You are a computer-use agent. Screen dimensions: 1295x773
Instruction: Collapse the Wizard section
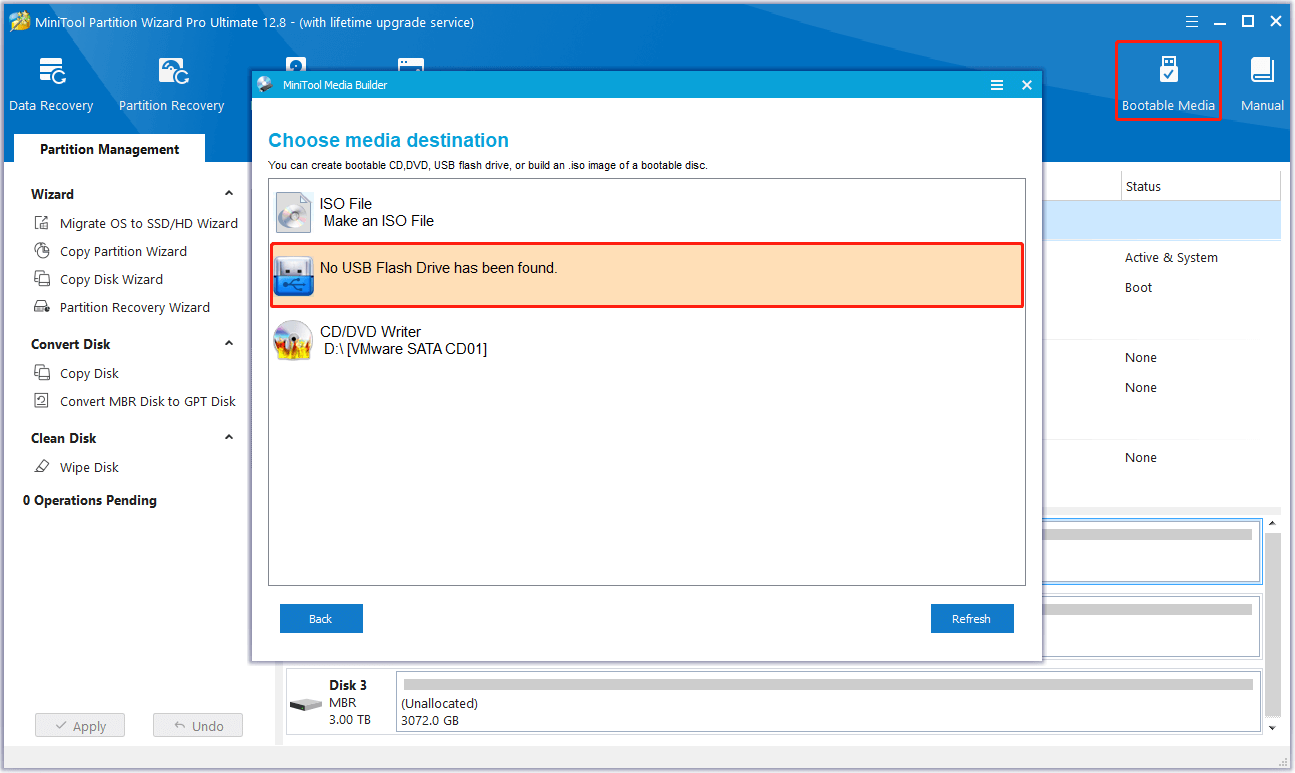228,194
